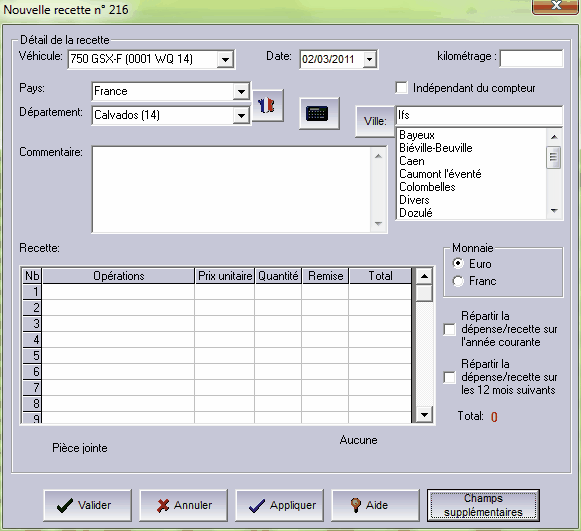Click the city list scroll down arrow
The image size is (581, 531).
click(x=554, y=211)
